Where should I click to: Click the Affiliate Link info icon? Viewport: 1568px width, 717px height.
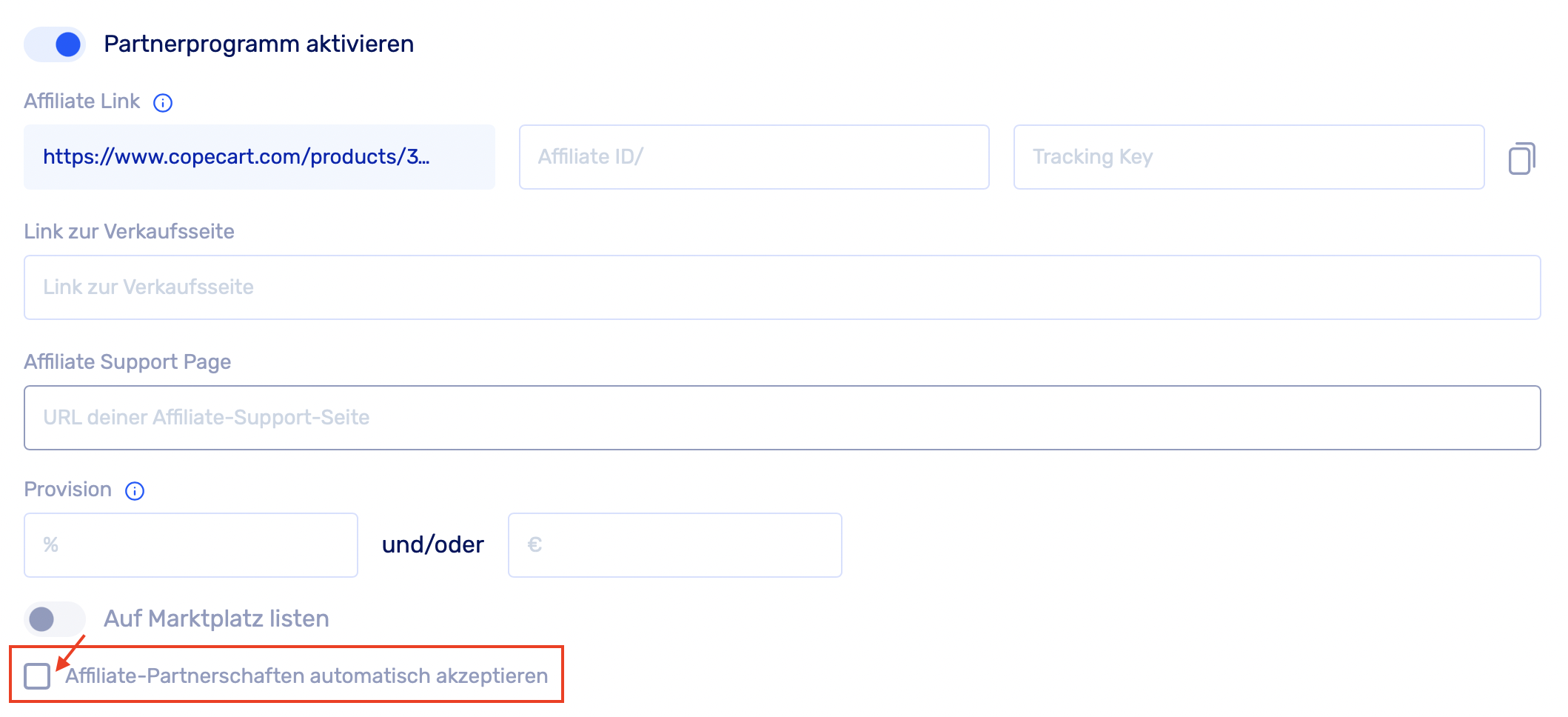(x=163, y=103)
